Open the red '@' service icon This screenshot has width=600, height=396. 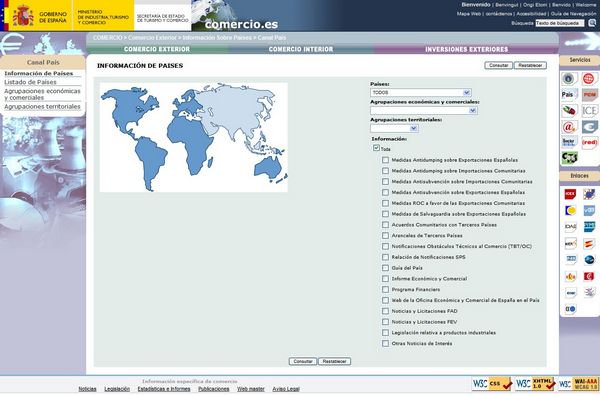(569, 127)
